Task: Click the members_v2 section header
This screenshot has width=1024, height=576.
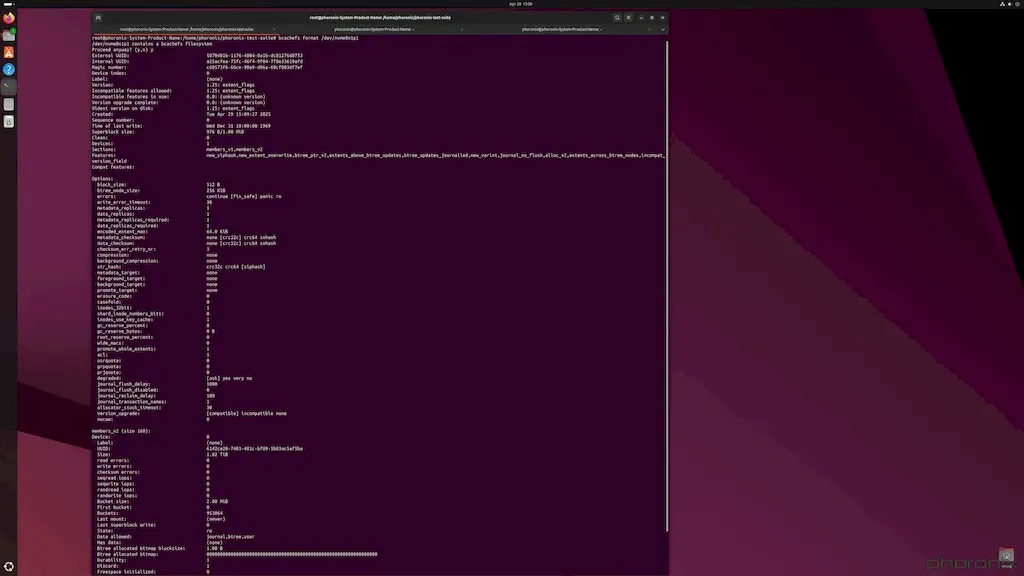Action: pyautogui.click(x=121, y=431)
